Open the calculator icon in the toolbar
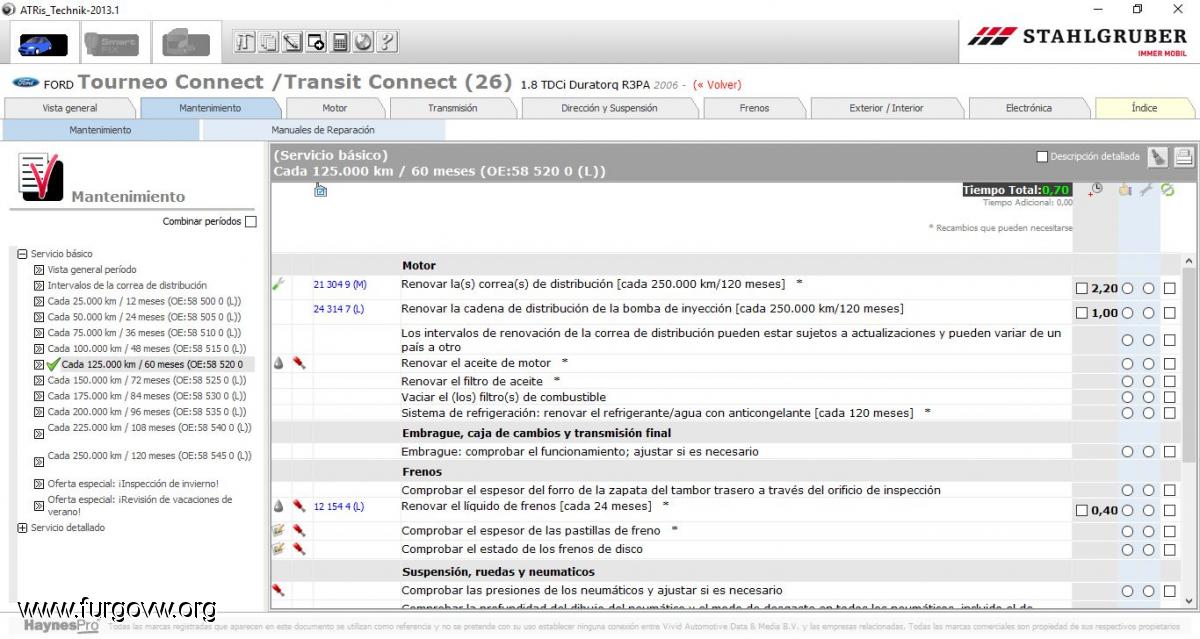 tap(340, 43)
